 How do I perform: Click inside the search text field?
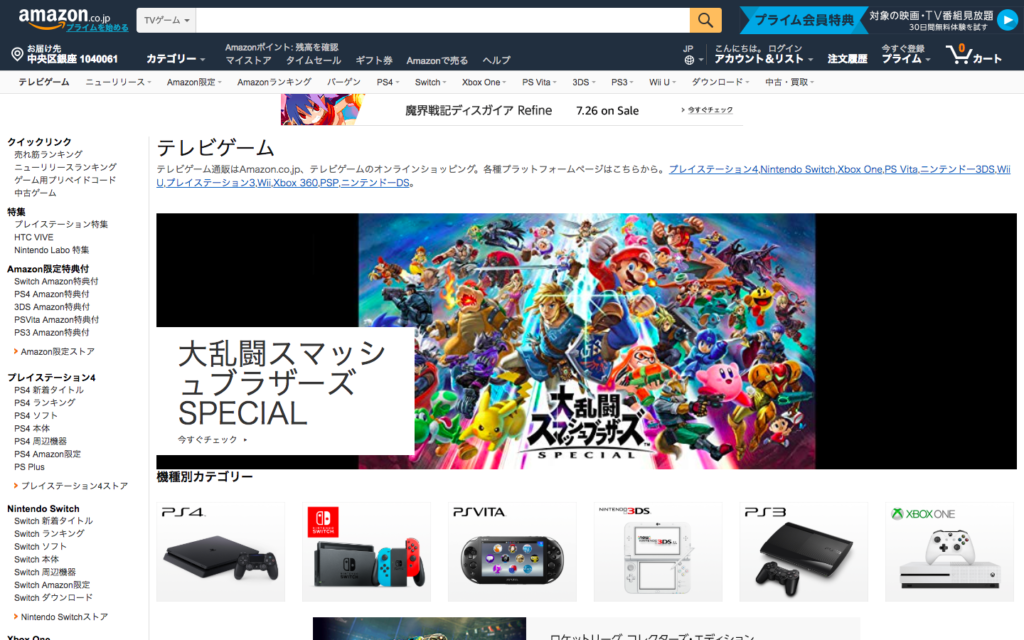click(440, 20)
